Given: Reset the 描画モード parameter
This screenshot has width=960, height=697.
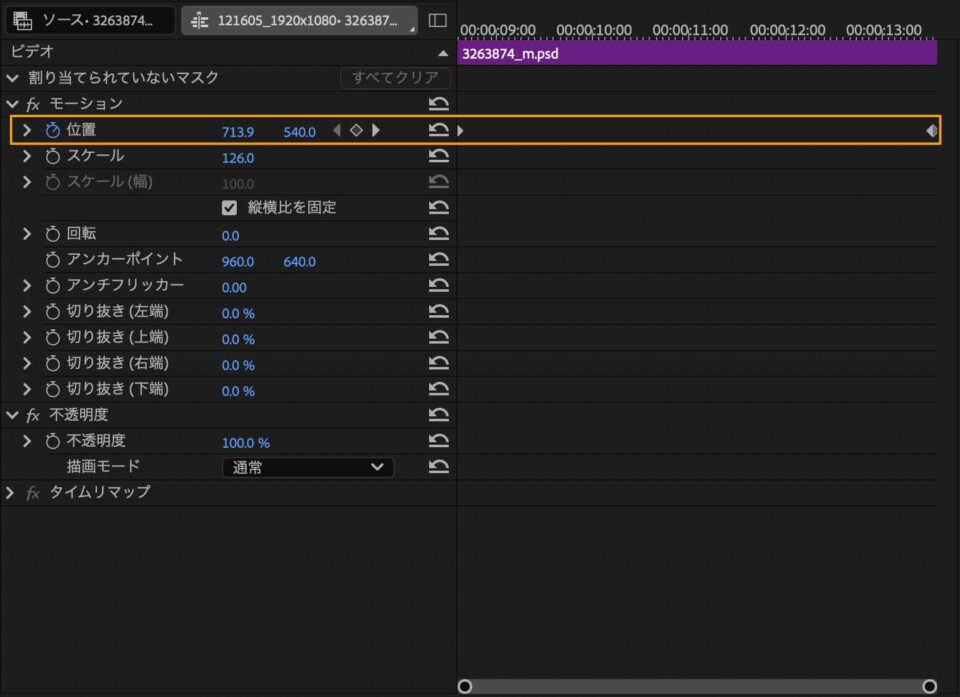Looking at the screenshot, I should [438, 467].
